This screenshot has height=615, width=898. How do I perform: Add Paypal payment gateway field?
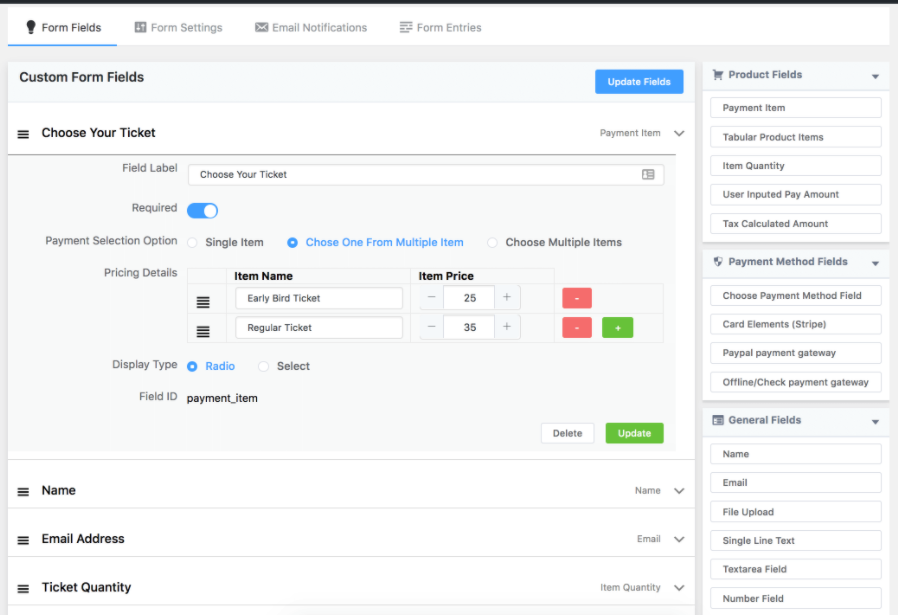pyautogui.click(x=795, y=353)
